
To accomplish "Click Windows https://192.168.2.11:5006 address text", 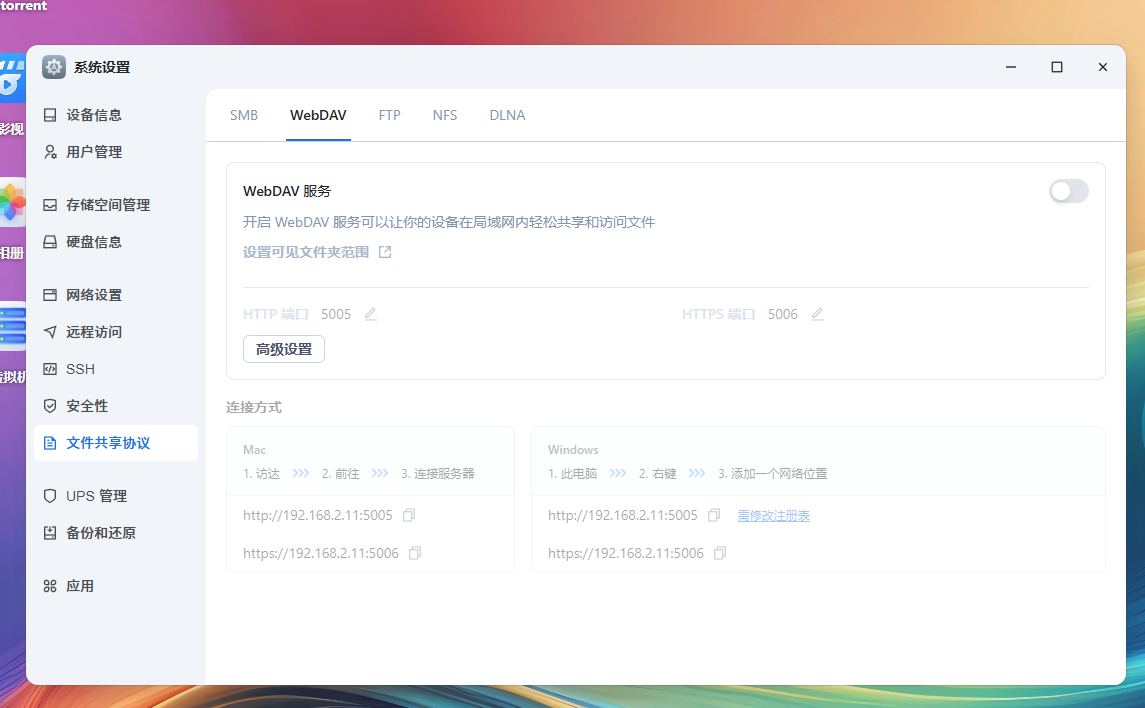I will [626, 553].
